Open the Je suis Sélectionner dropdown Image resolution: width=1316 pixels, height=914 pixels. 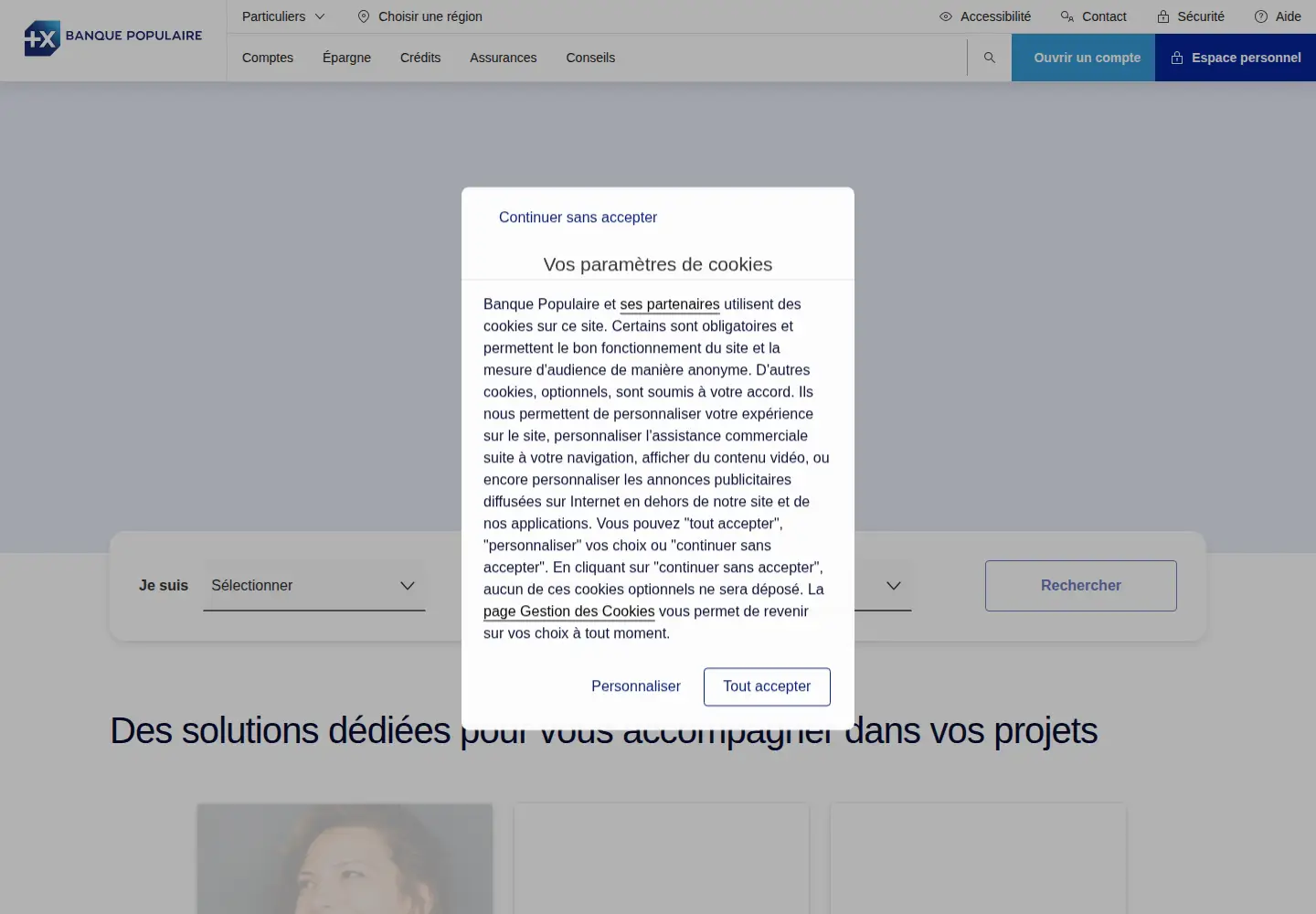pyautogui.click(x=314, y=586)
